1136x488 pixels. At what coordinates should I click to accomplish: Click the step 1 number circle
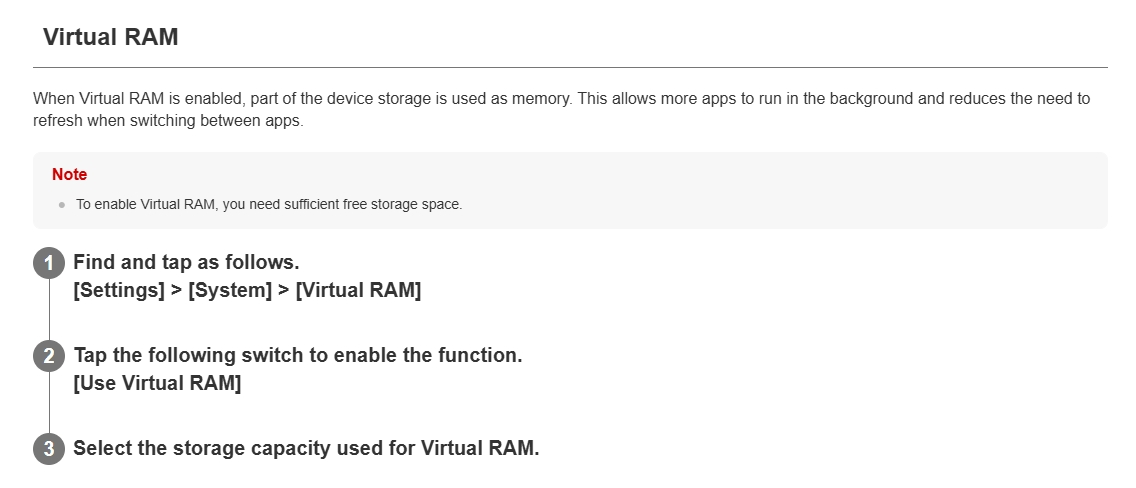pos(49,264)
